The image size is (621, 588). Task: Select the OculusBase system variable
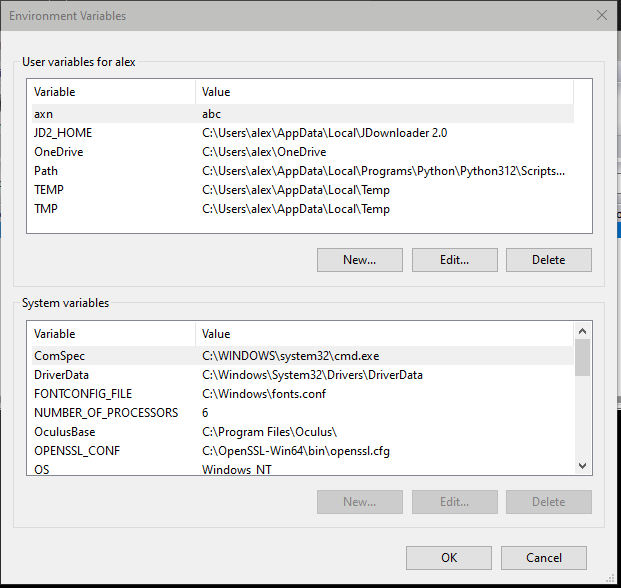pos(303,432)
